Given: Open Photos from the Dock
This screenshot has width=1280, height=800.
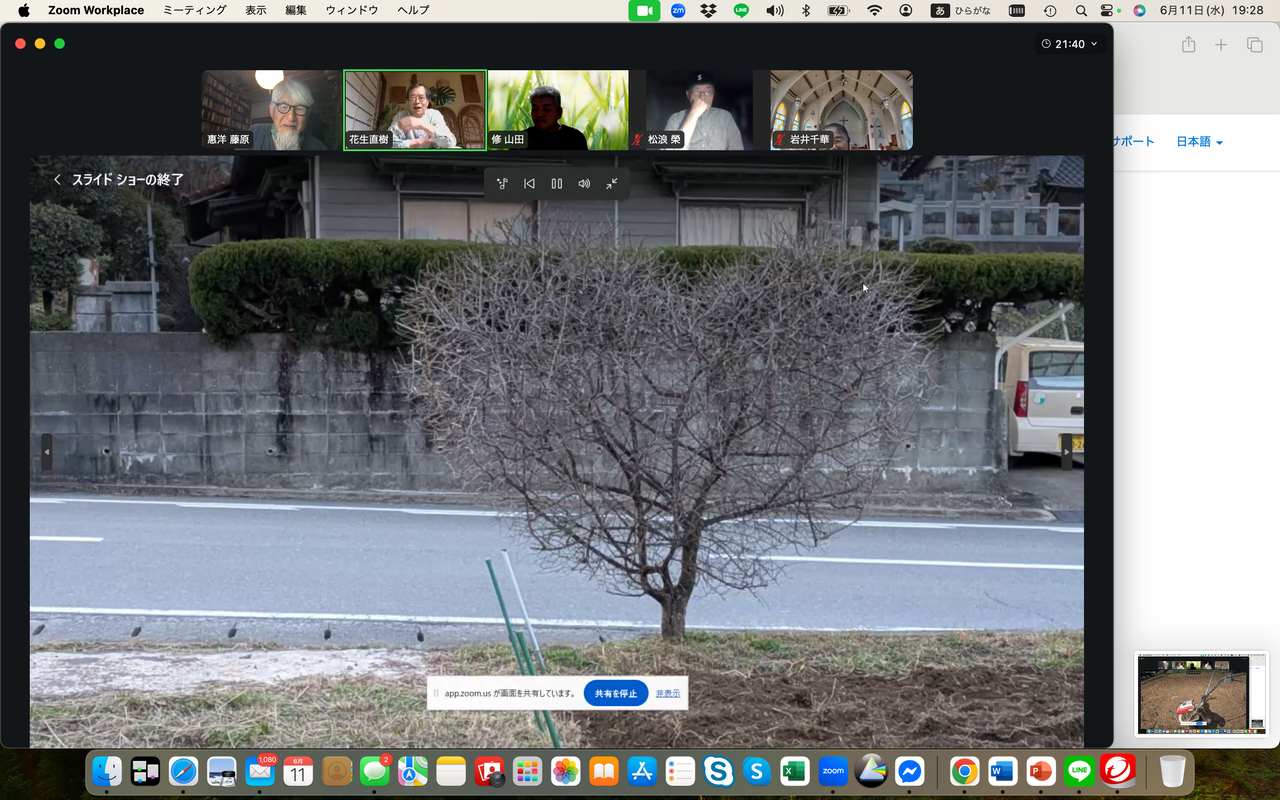Looking at the screenshot, I should pos(566,771).
